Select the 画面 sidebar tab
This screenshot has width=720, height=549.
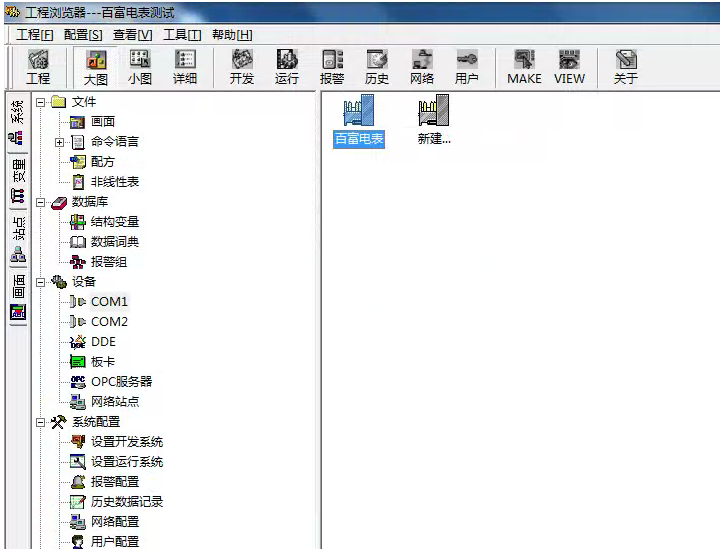click(x=17, y=297)
